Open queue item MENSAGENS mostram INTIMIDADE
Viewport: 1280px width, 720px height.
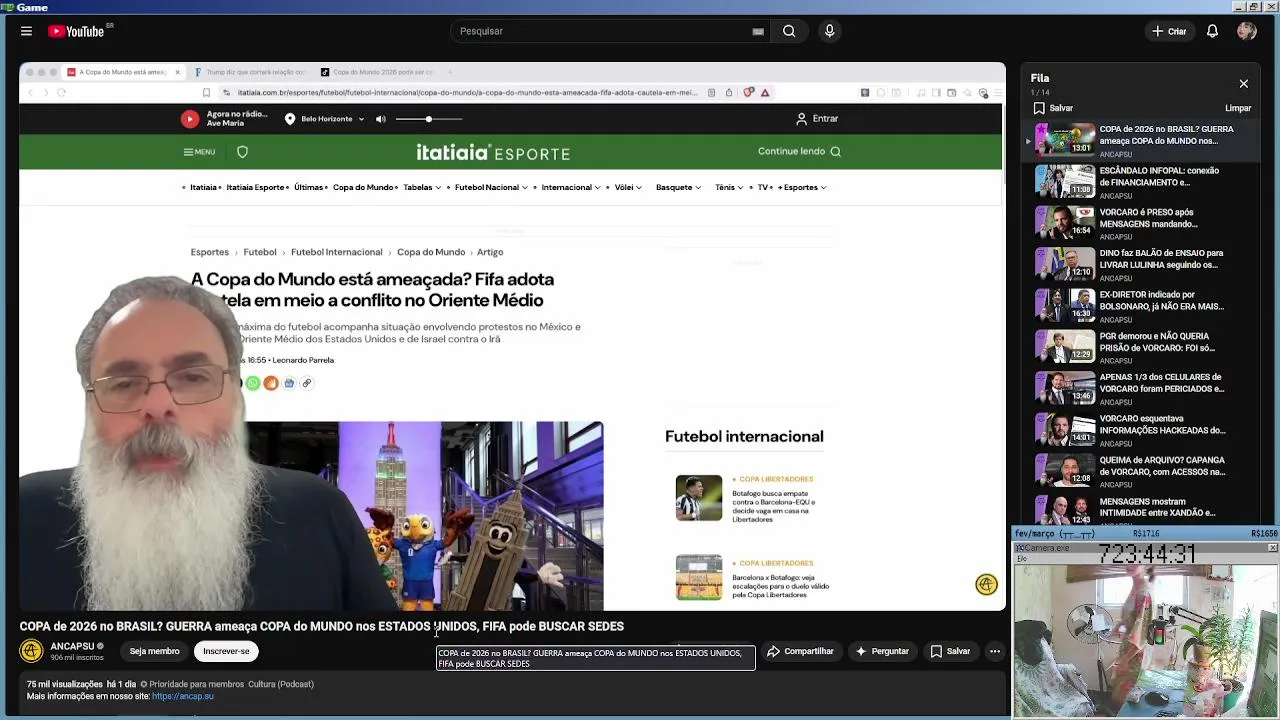pos(1140,507)
